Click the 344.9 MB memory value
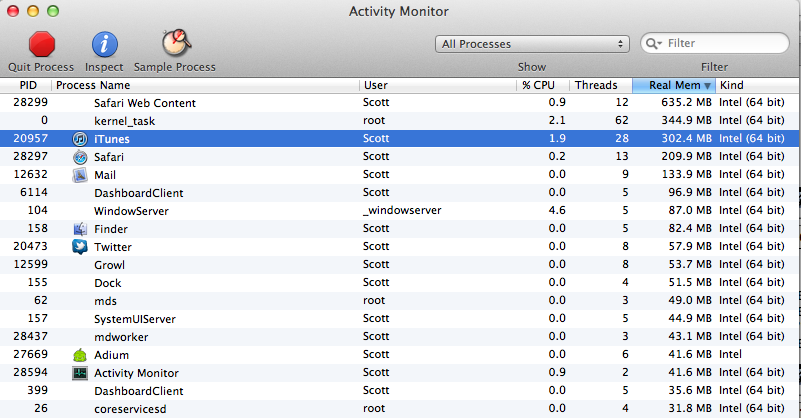Screen dimensions: 801x418 686,121
